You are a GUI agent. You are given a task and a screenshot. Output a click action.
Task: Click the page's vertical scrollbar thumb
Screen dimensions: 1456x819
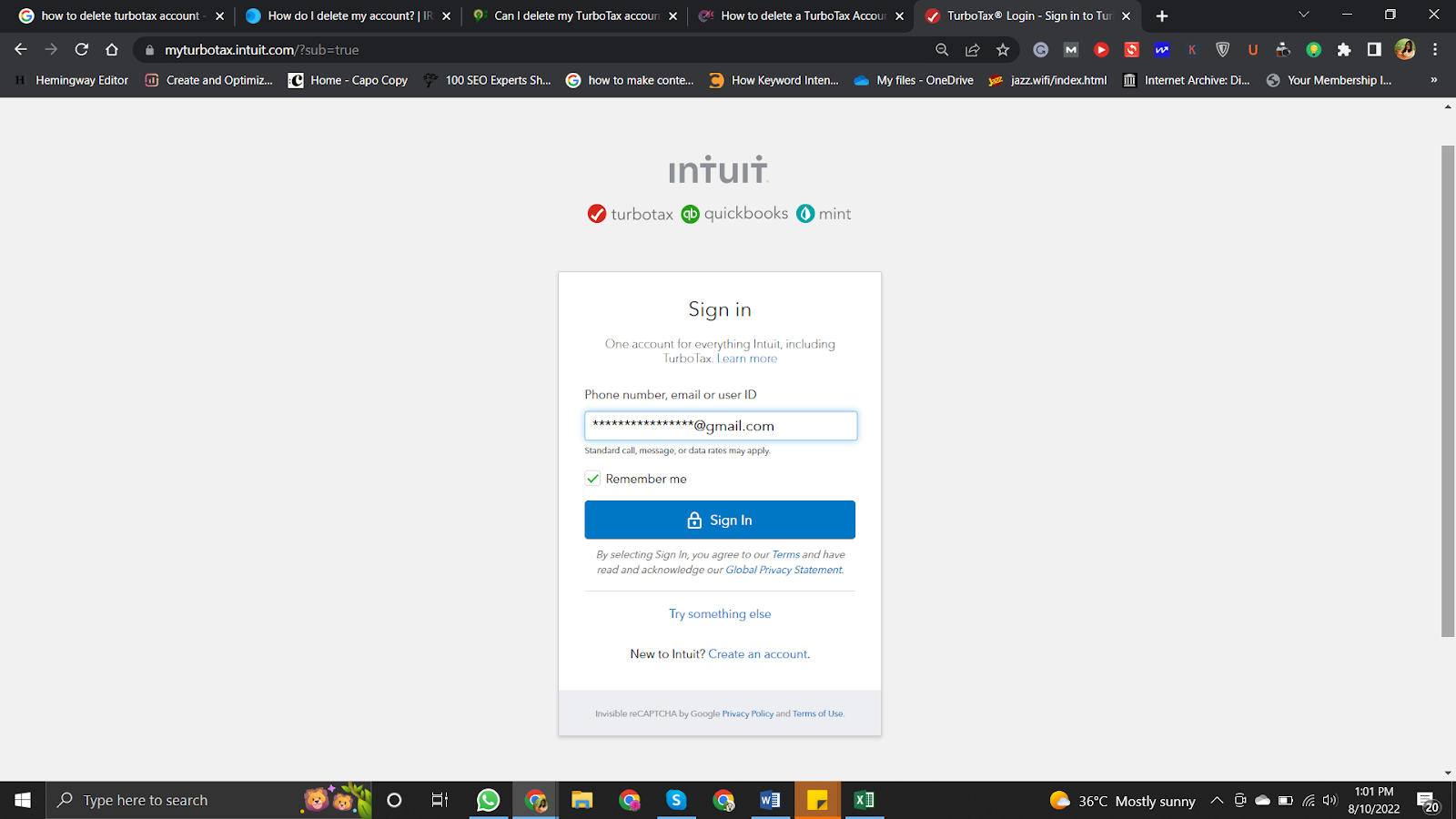click(1448, 391)
